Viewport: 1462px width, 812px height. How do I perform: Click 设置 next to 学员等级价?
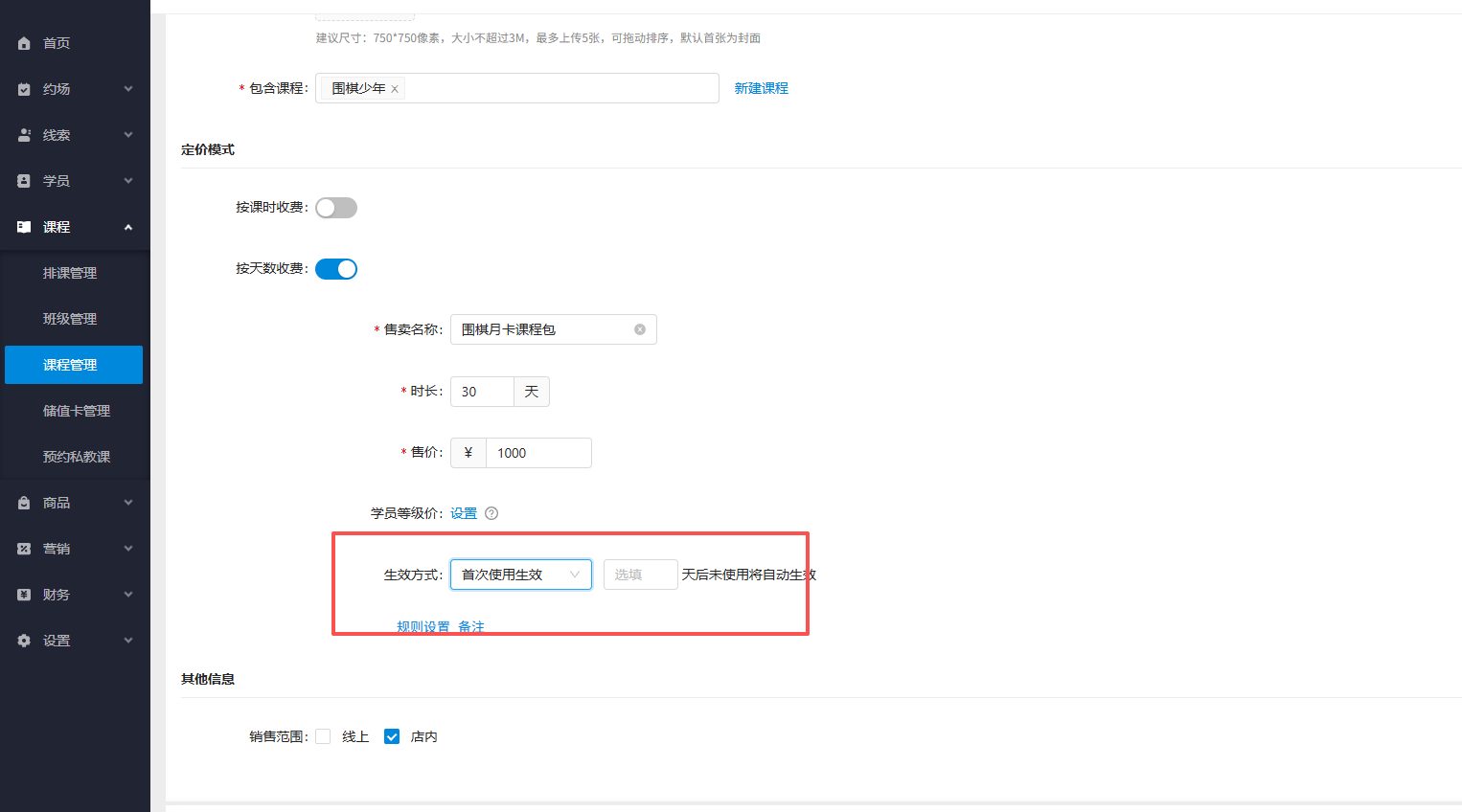[463, 513]
